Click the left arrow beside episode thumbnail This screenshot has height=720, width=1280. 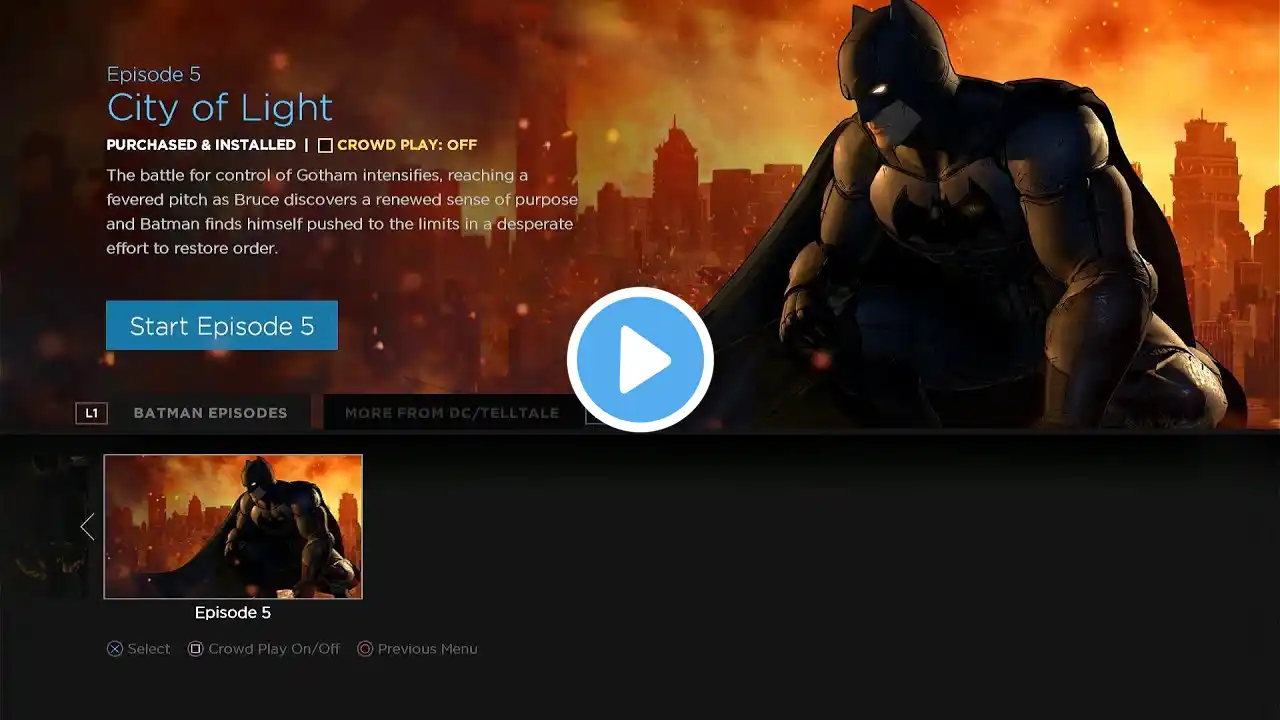(88, 526)
